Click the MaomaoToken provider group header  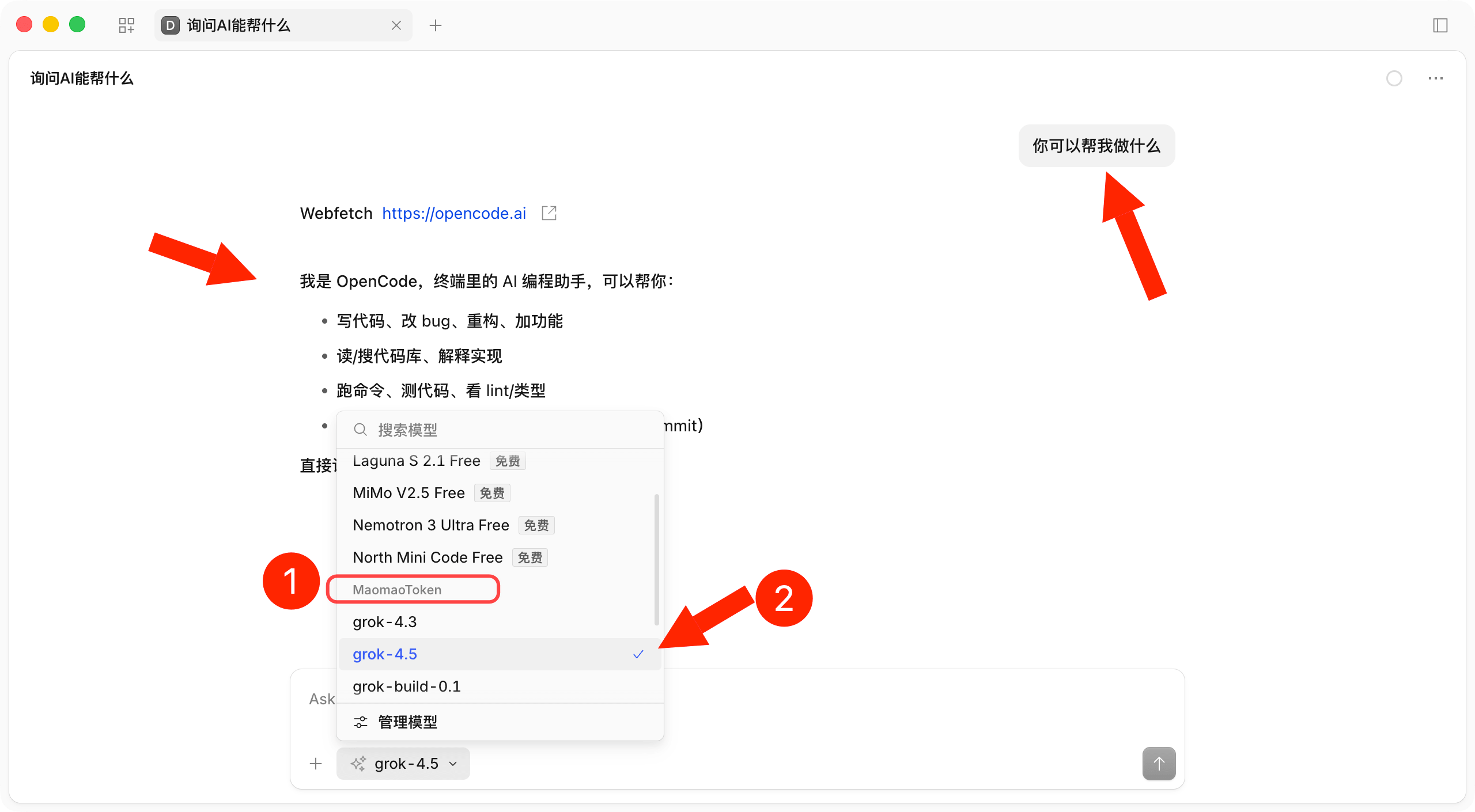click(397, 590)
